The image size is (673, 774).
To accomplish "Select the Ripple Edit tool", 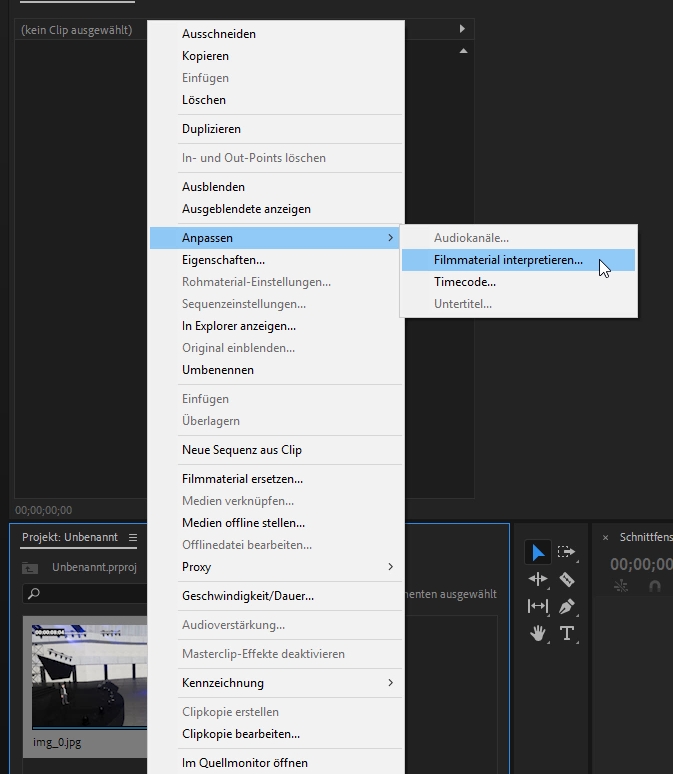I will [x=538, y=579].
